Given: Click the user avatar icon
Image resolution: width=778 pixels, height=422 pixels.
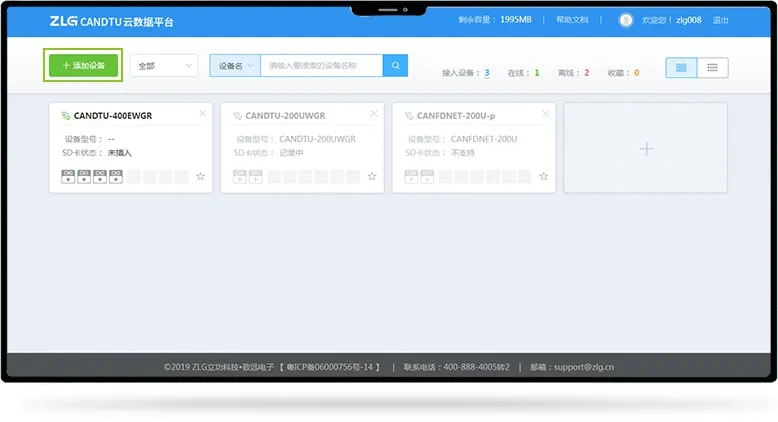Looking at the screenshot, I should tap(626, 20).
